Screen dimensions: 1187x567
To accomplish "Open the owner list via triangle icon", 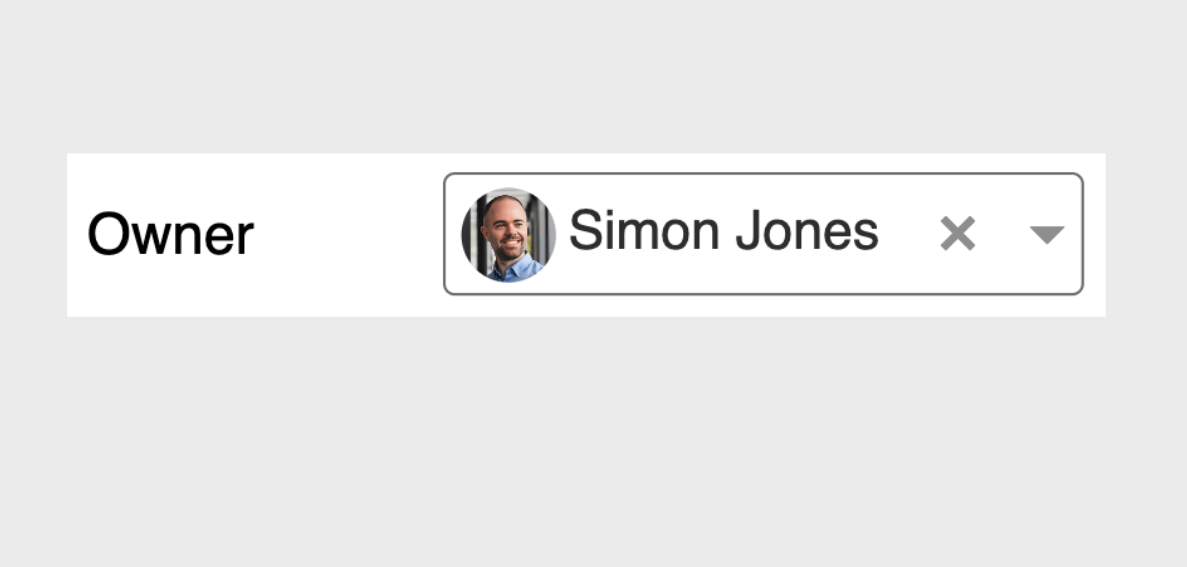I will click(1046, 234).
